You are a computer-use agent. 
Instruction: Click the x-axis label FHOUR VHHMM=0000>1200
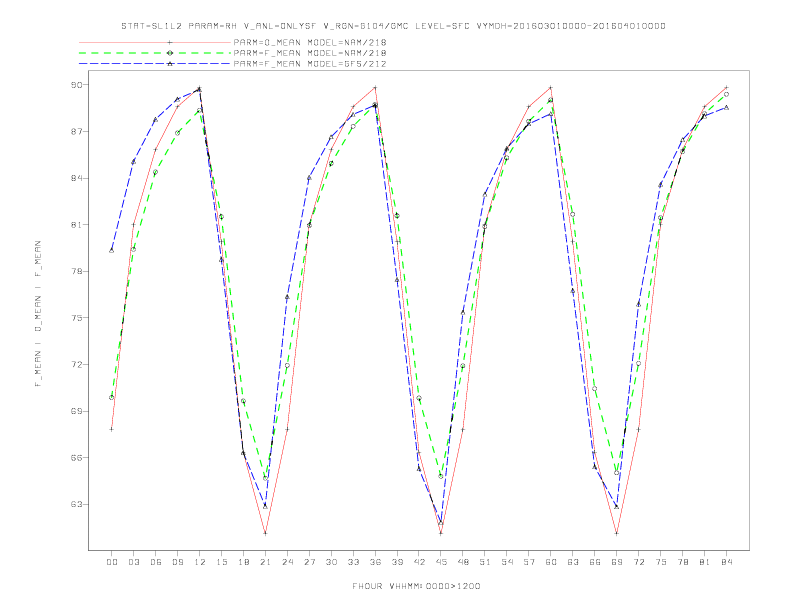416,586
